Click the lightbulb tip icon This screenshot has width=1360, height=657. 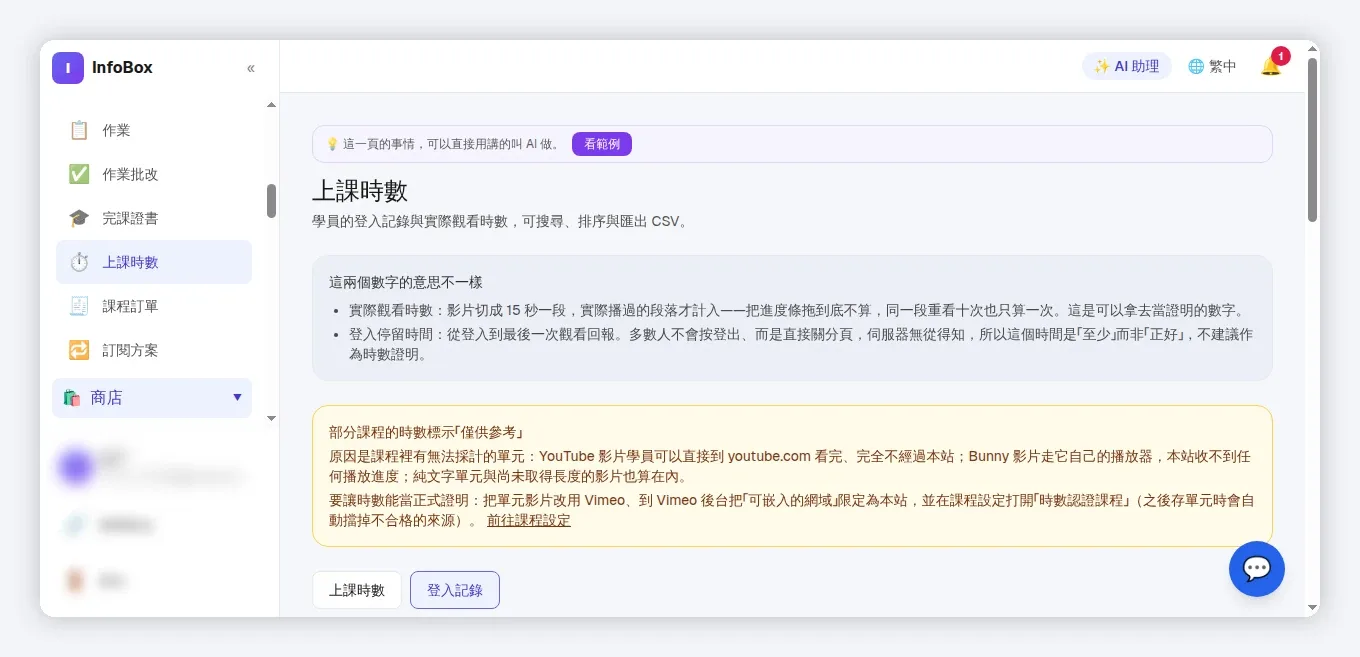332,144
